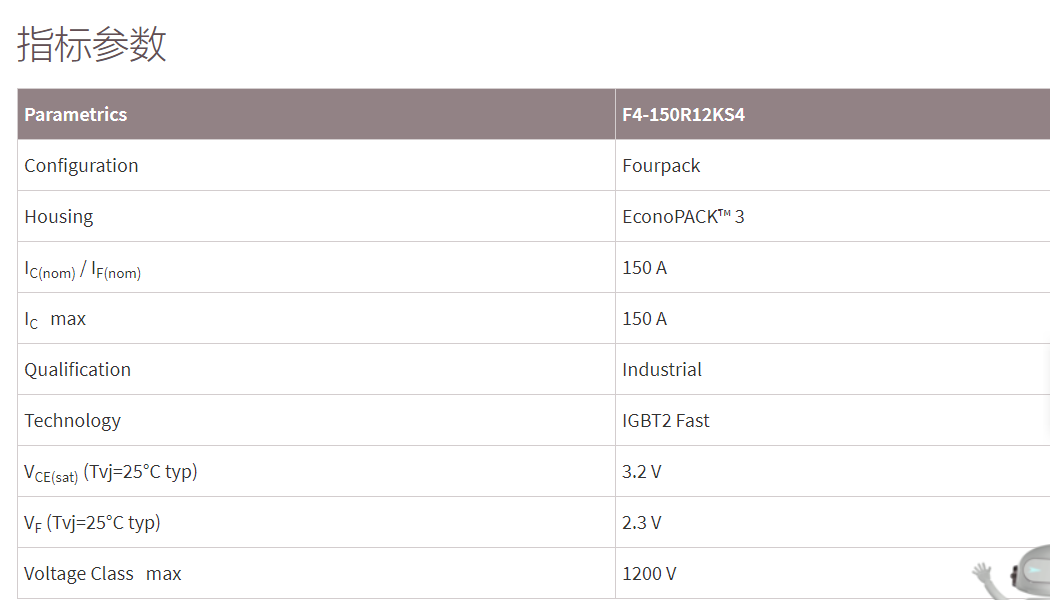Click the 2.3 V value
This screenshot has width=1050, height=600.
point(641,522)
